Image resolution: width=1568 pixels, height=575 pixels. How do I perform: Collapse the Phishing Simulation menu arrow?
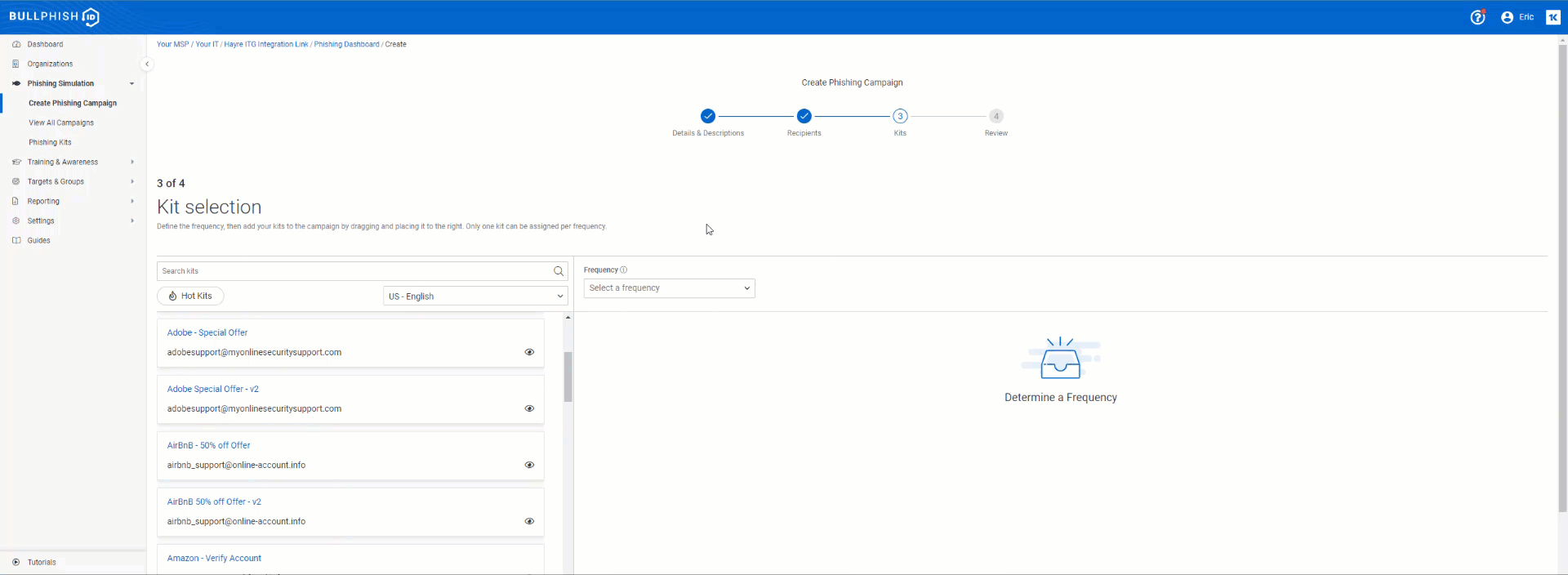pos(131,83)
